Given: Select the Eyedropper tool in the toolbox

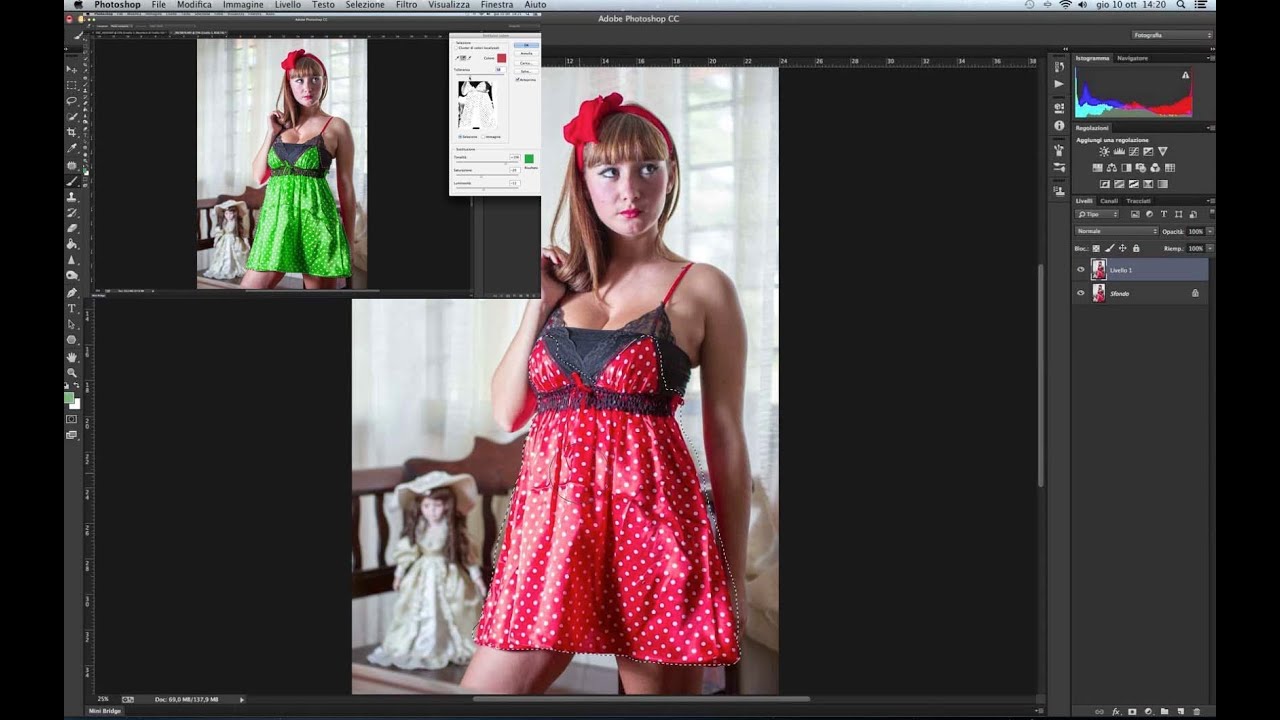Looking at the screenshot, I should click(x=72, y=148).
